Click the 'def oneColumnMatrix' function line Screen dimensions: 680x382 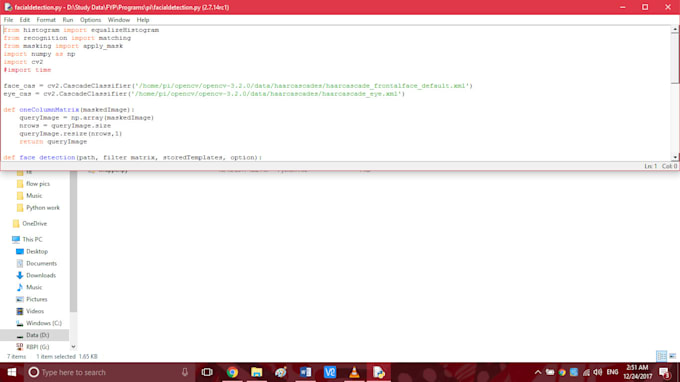[x=69, y=110]
